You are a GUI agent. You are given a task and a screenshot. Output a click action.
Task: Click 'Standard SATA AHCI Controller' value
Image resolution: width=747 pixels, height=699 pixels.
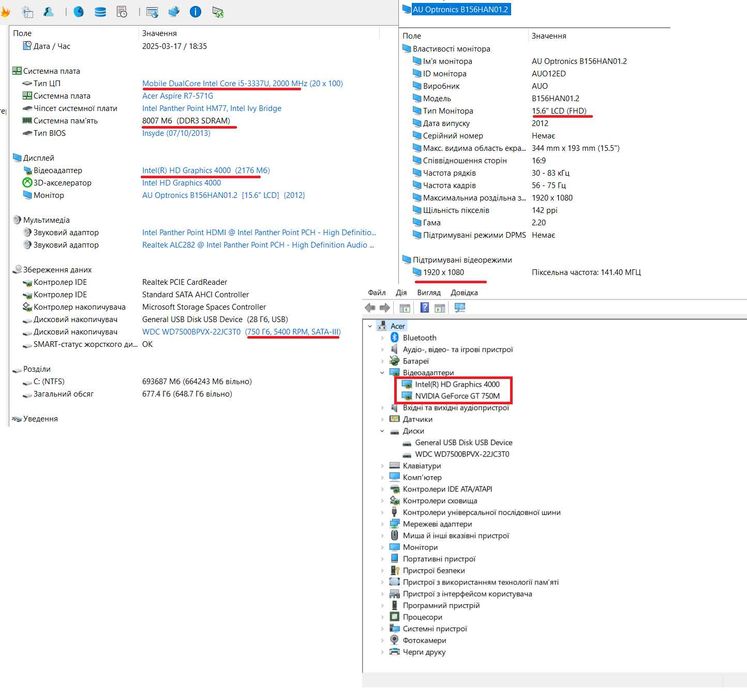click(195, 294)
